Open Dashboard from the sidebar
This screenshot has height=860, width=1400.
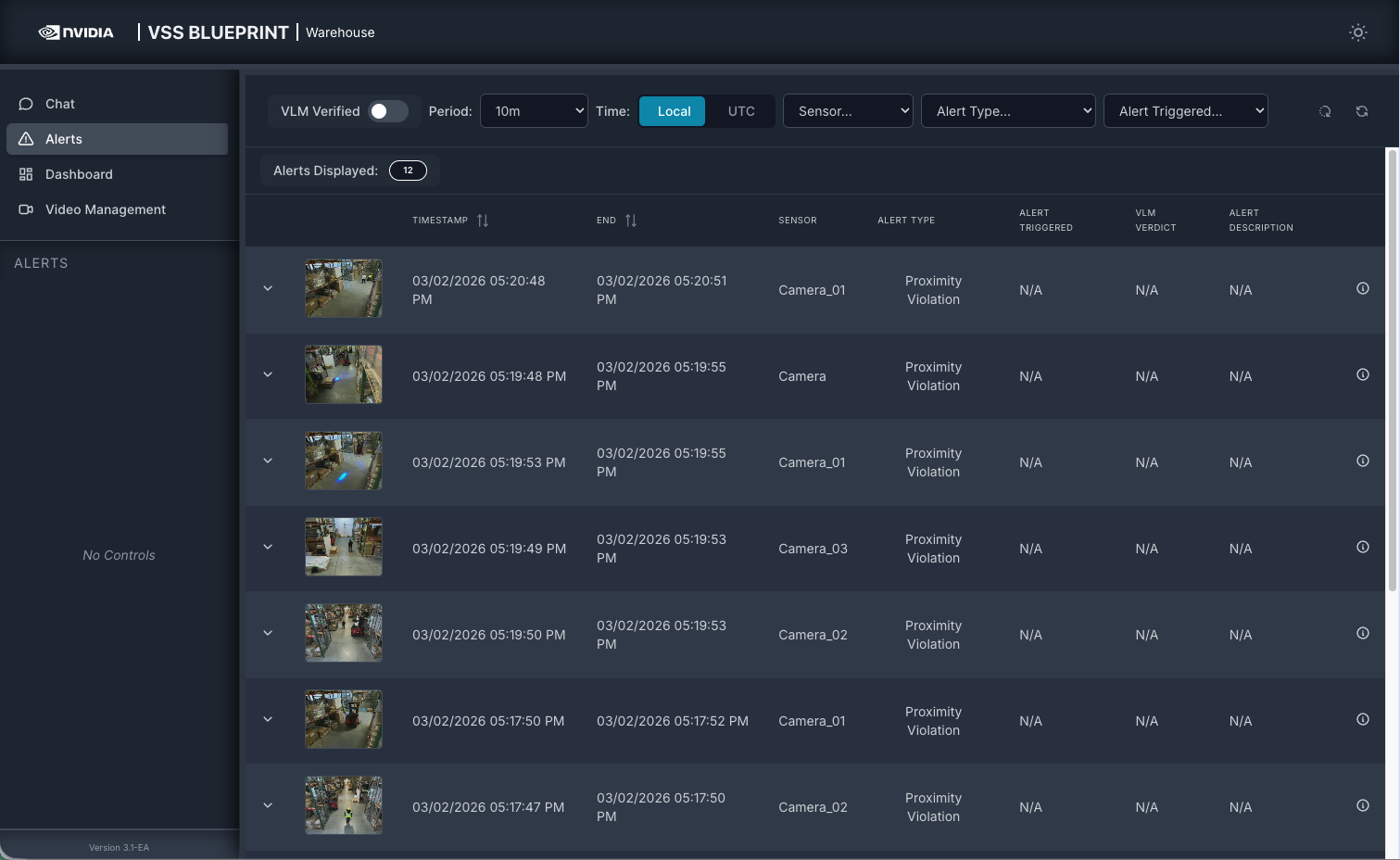(79, 174)
